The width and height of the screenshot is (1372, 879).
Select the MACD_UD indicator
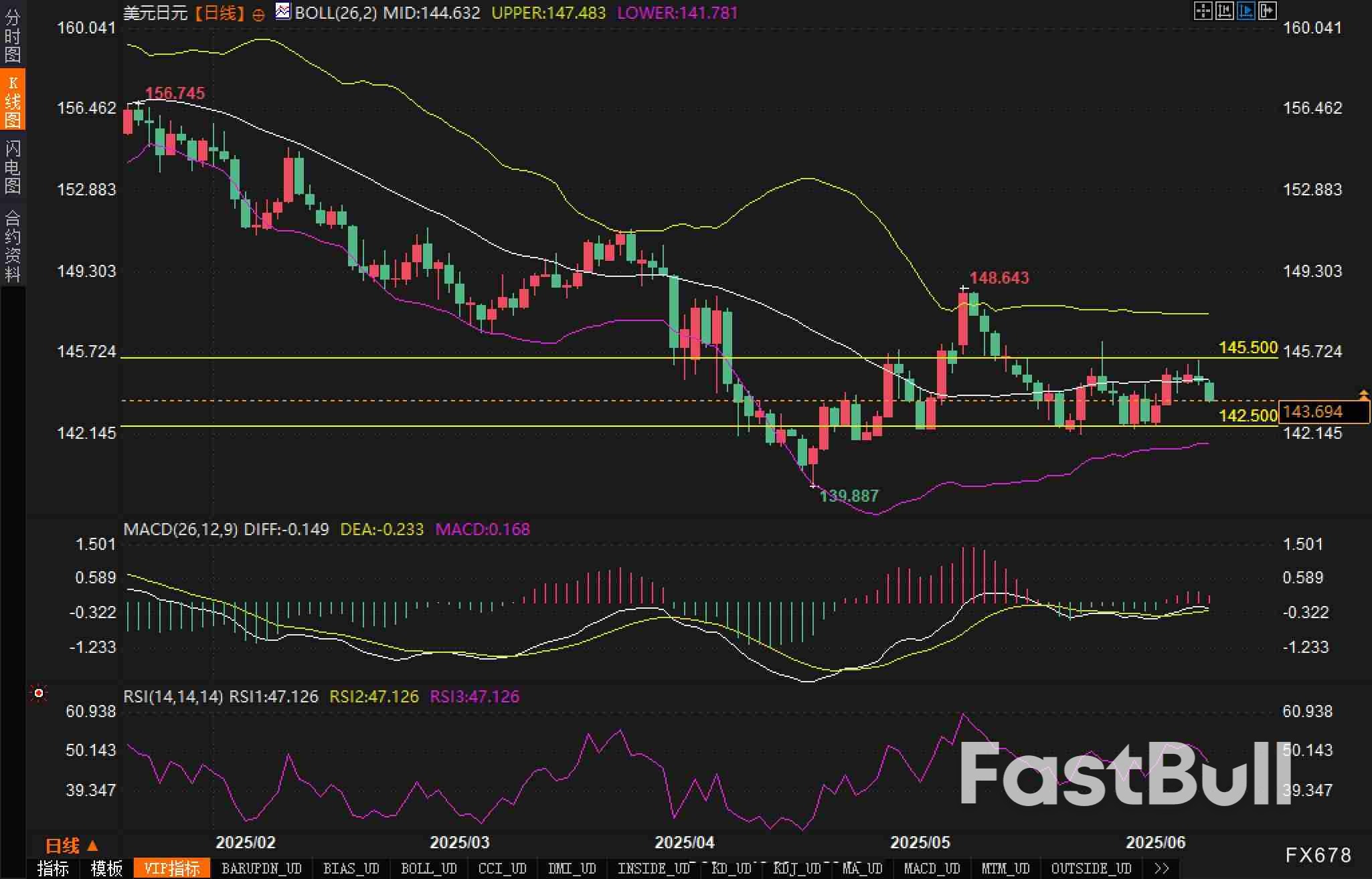[932, 868]
